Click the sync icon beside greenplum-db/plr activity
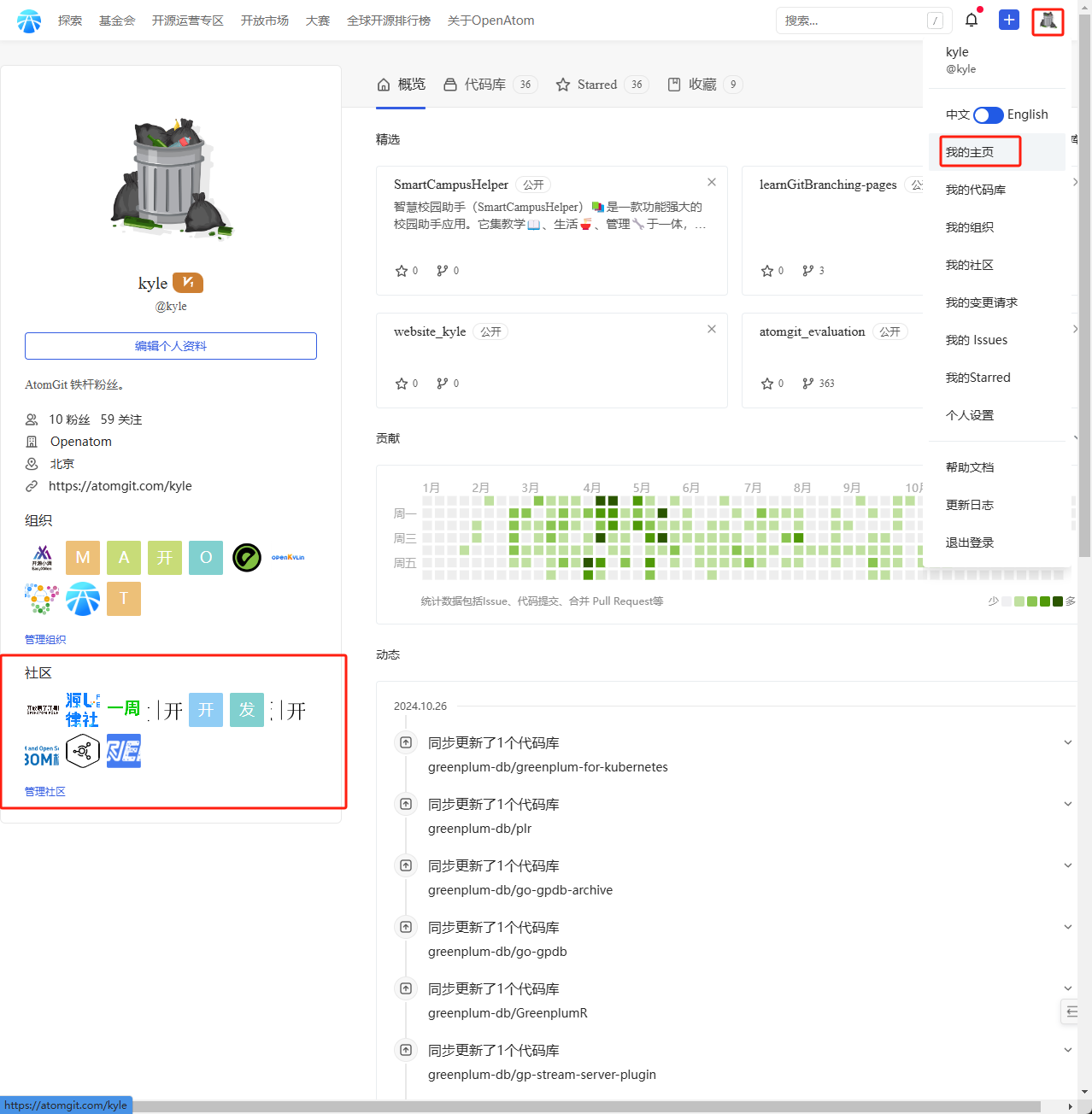Image resolution: width=1092 pixels, height=1114 pixels. (x=406, y=804)
